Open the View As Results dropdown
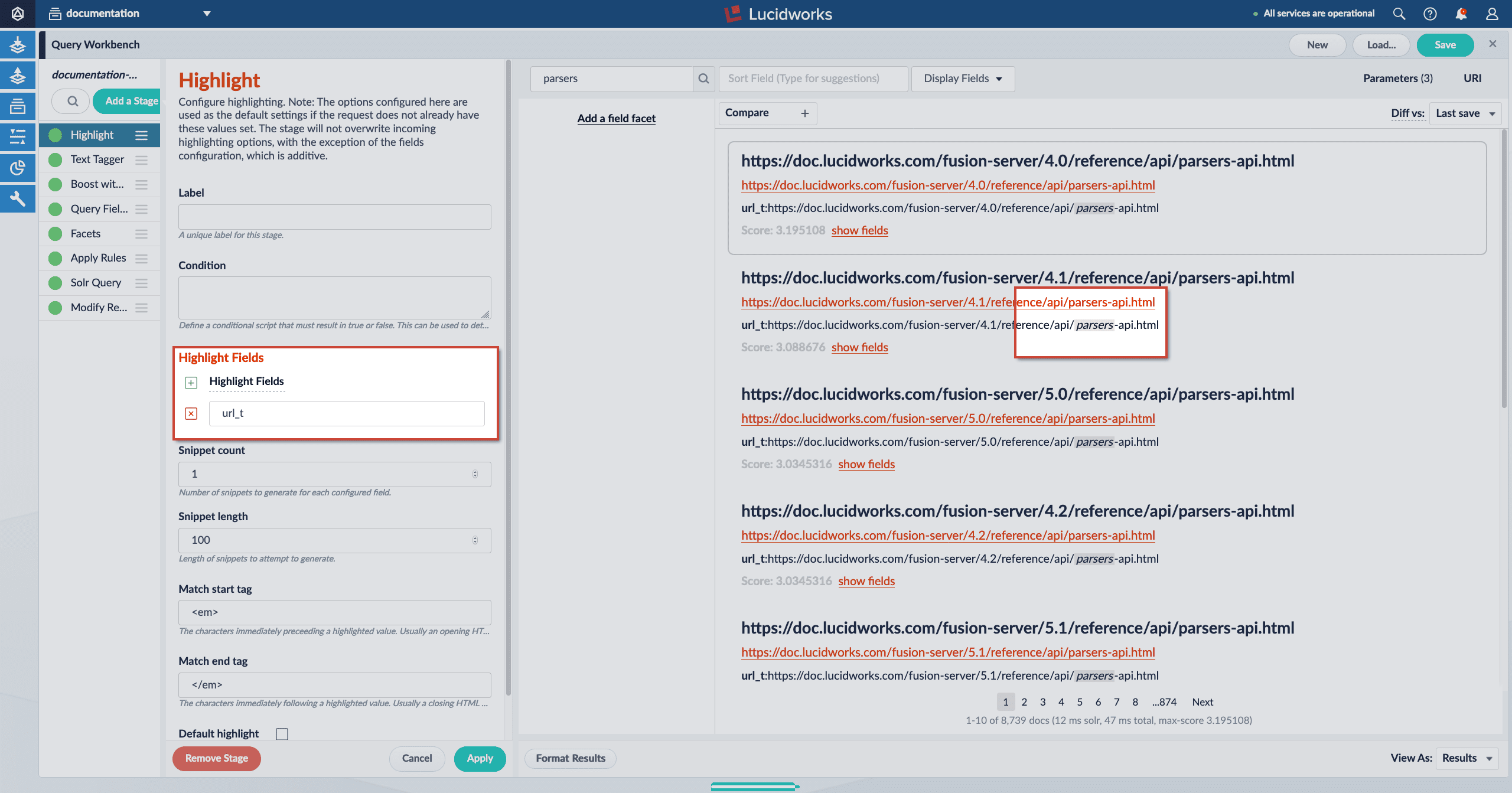The height and width of the screenshot is (793, 1512). point(1467,758)
